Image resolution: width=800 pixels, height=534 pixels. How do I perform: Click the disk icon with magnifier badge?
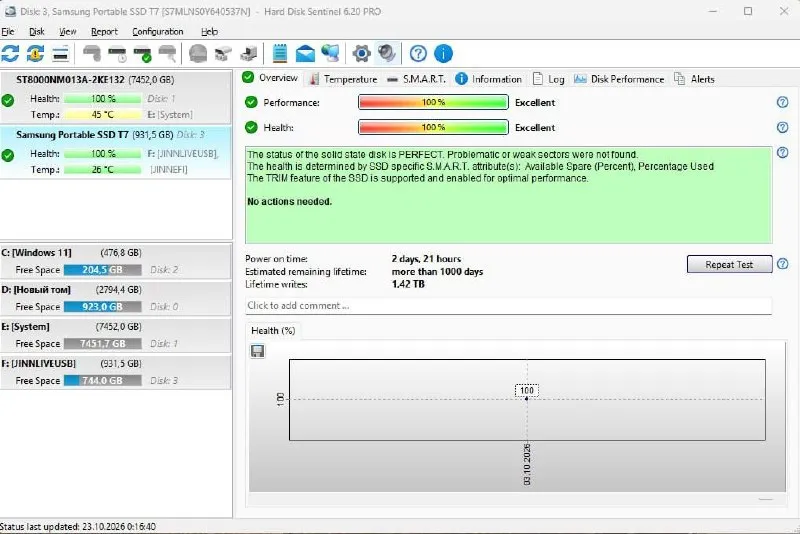click(x=167, y=54)
